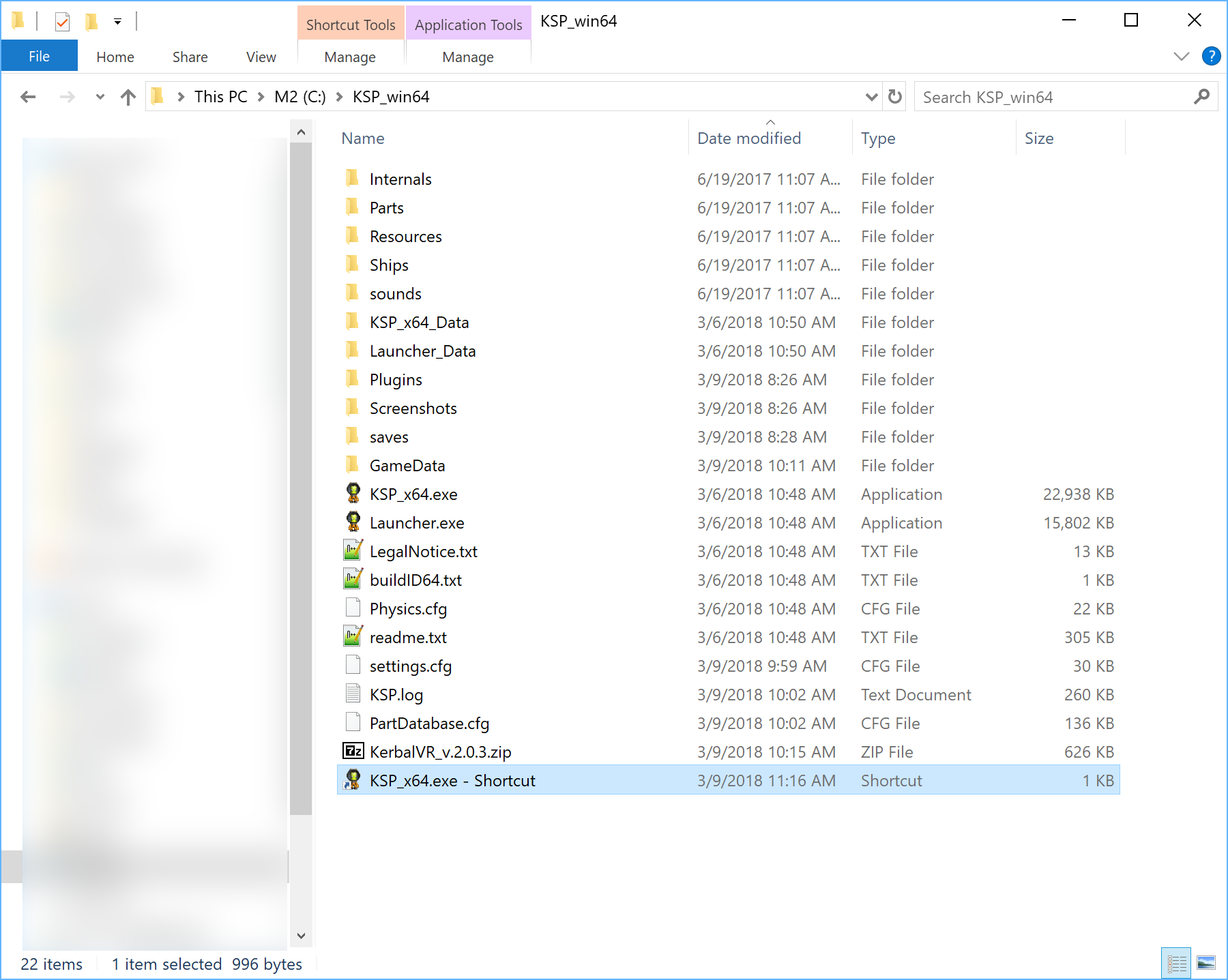Switch to the View ribbon tab
The height and width of the screenshot is (980, 1228).
pyautogui.click(x=261, y=57)
